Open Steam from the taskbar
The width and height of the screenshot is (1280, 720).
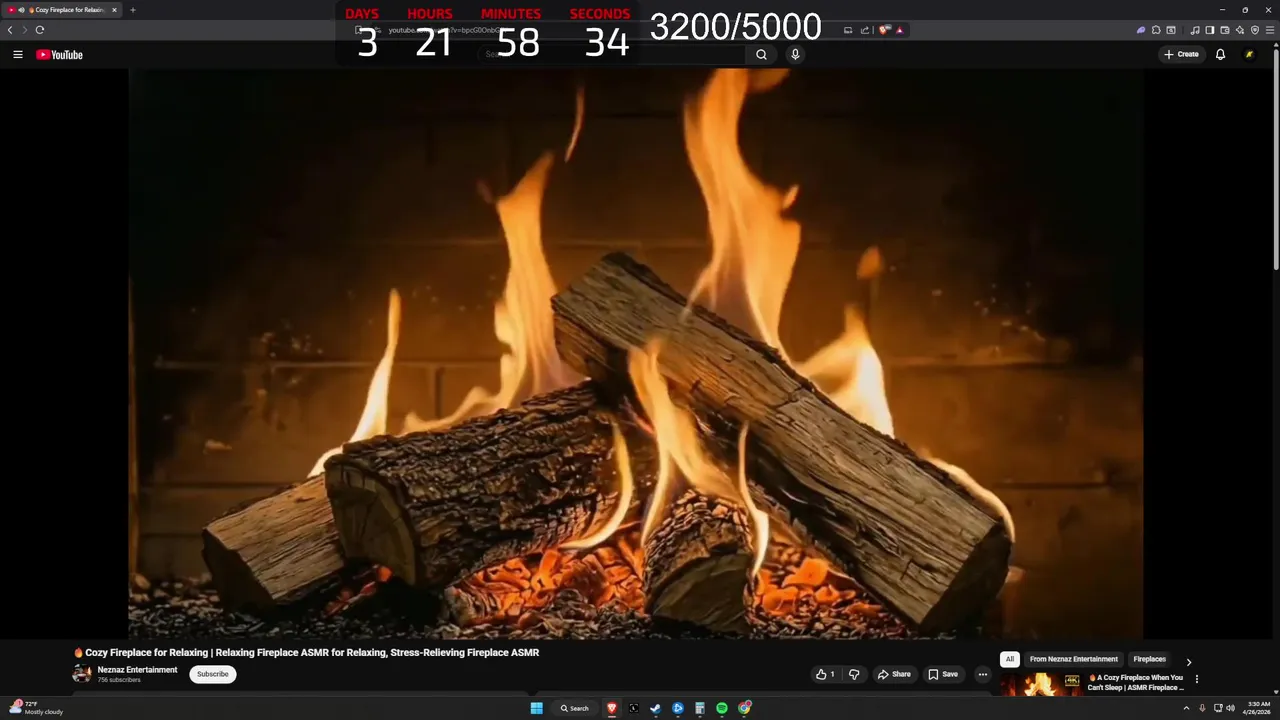coord(656,708)
